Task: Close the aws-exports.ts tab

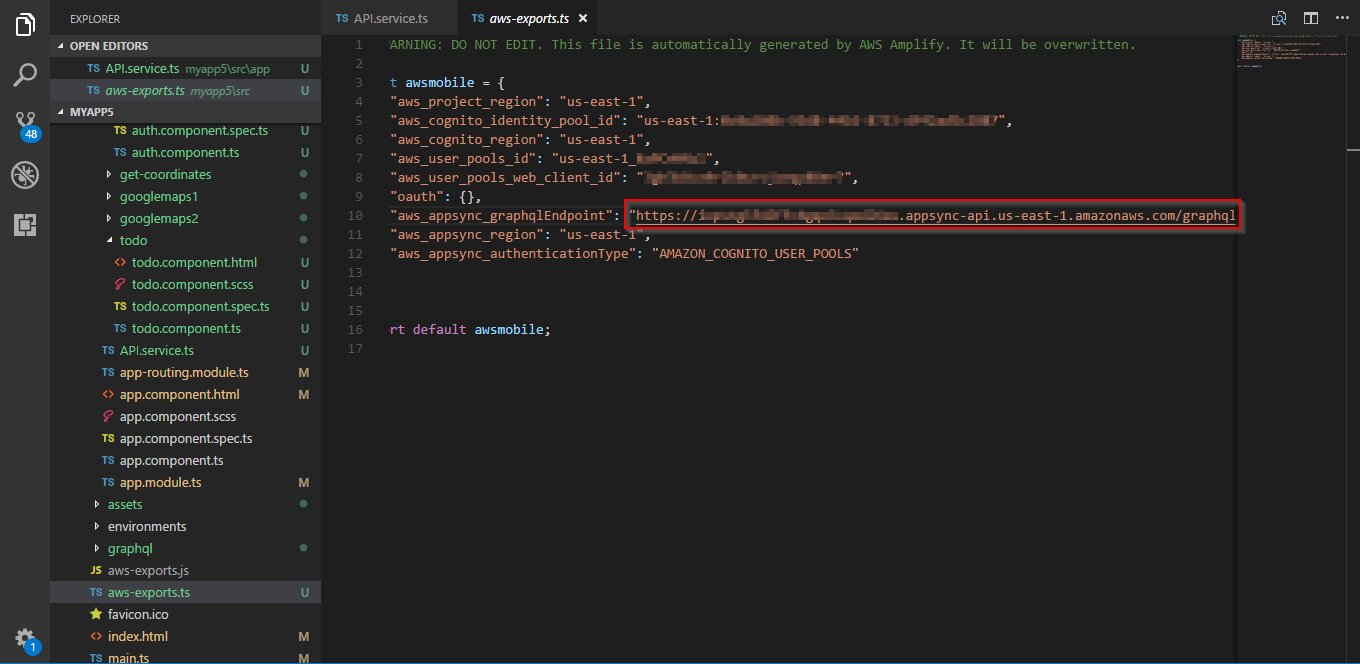Action: [583, 18]
